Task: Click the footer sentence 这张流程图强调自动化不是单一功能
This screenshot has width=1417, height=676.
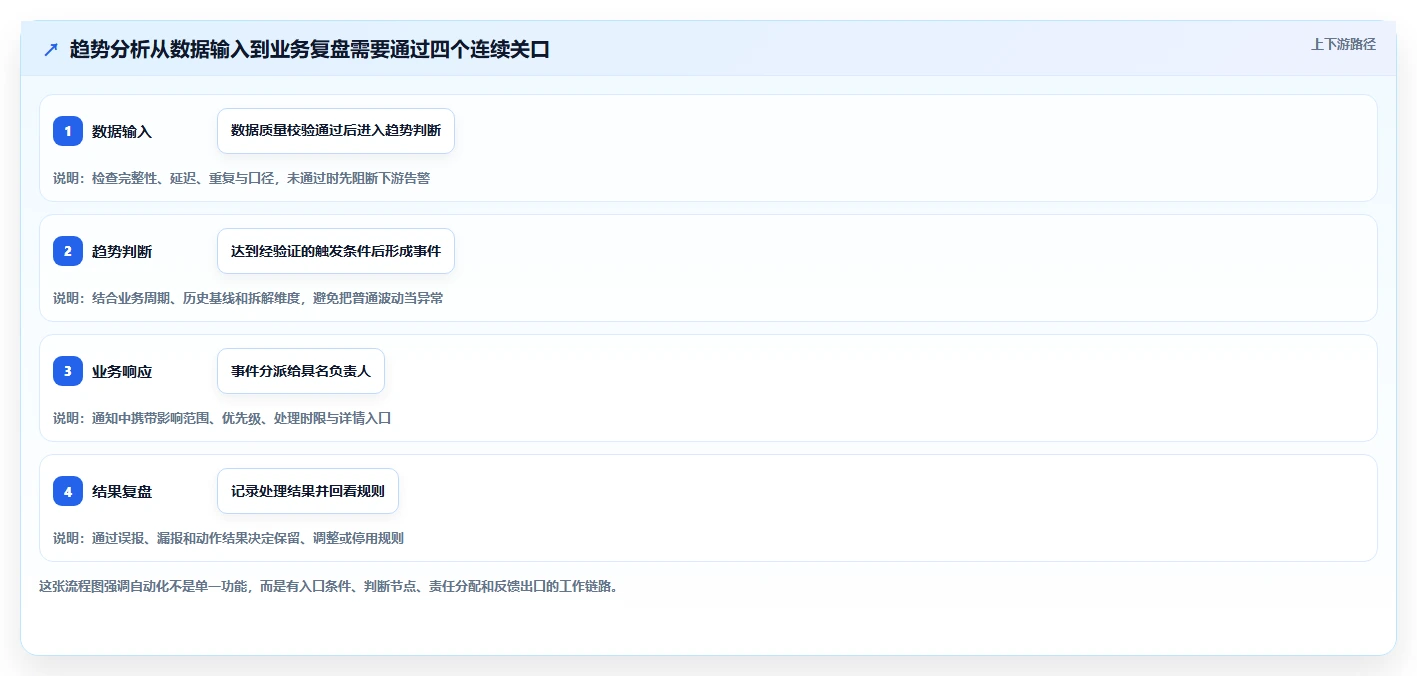Action: [x=328, y=586]
